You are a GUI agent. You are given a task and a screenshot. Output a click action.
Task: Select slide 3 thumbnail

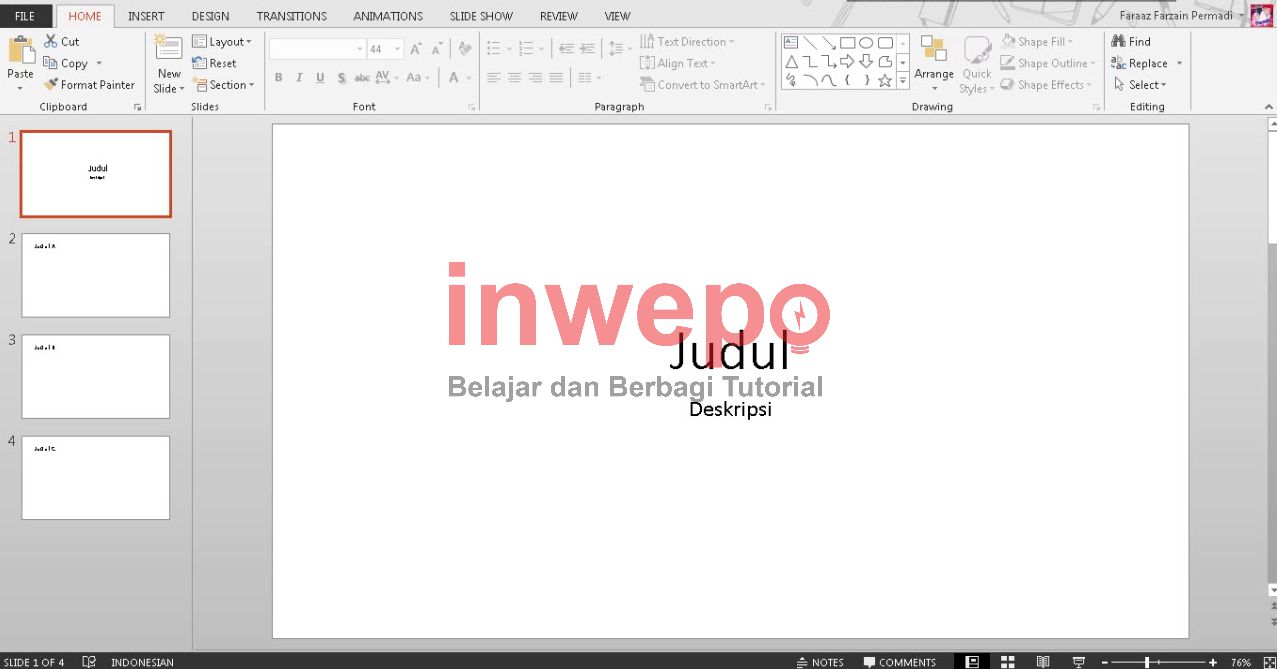96,376
